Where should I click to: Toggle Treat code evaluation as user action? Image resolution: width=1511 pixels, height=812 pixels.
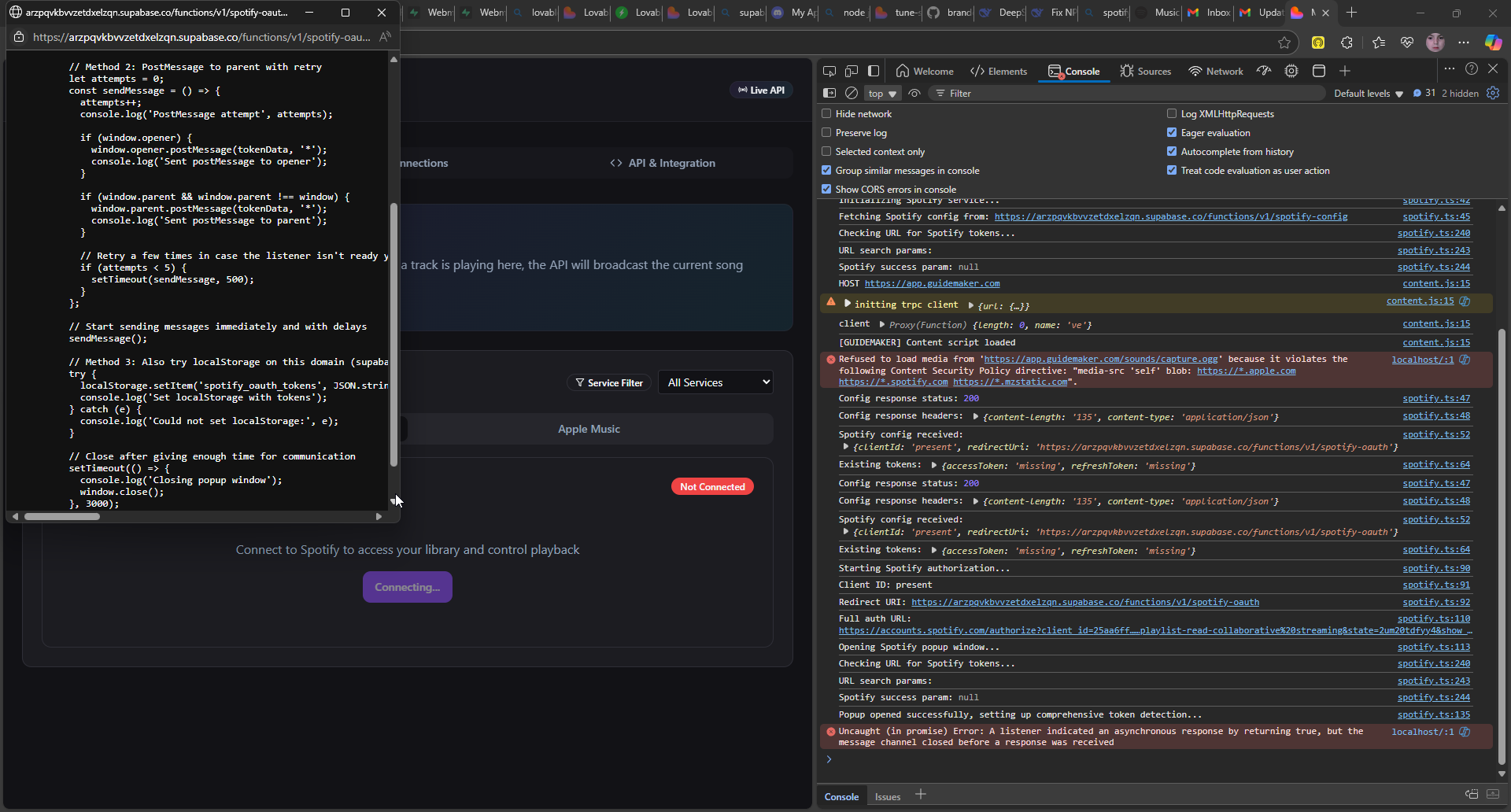[1172, 170]
